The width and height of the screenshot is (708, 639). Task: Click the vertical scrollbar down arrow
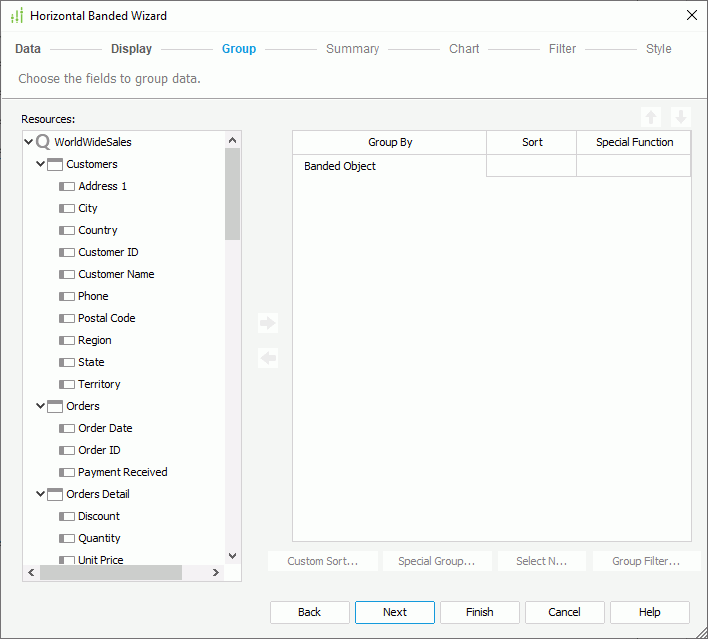233,556
